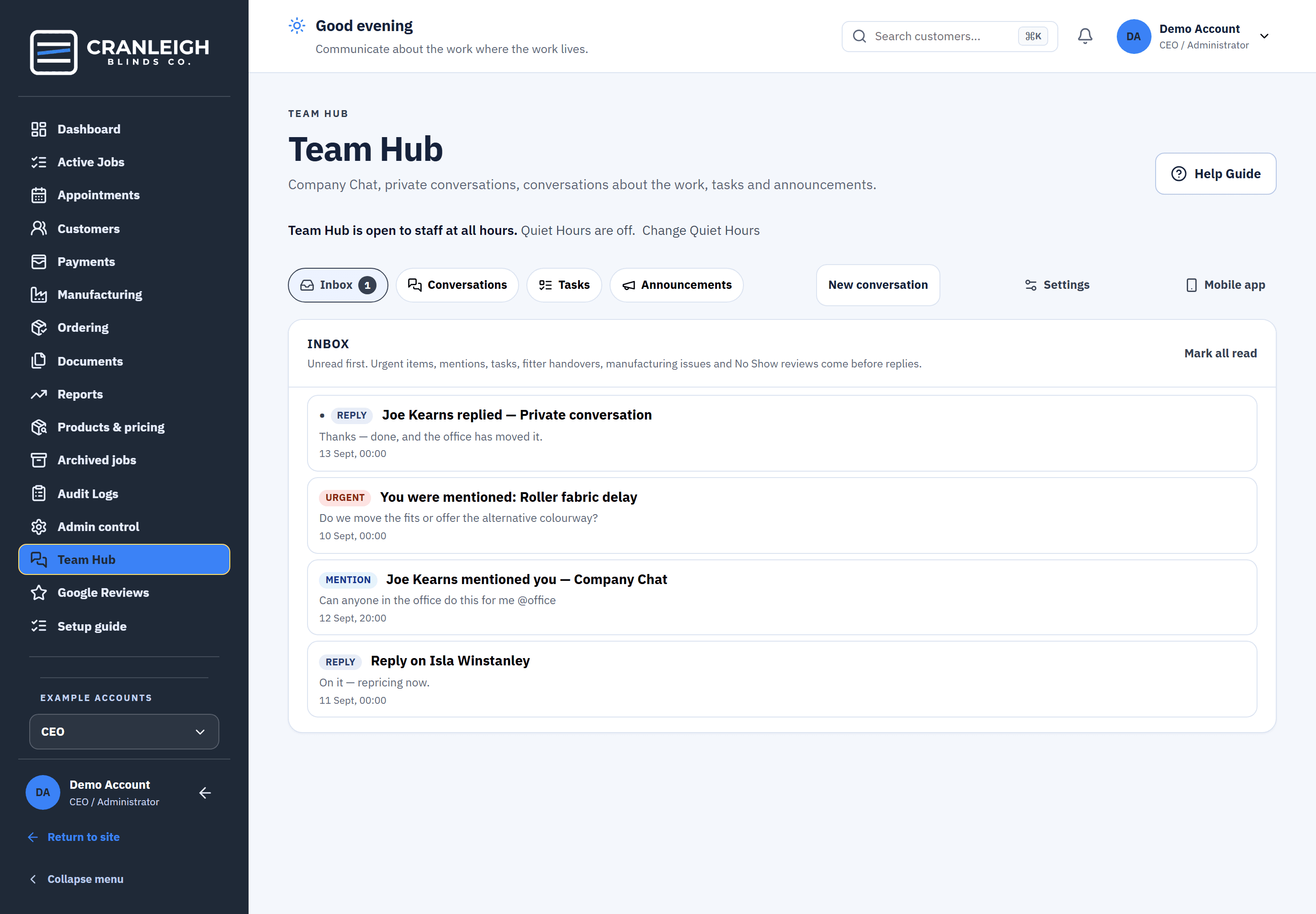Viewport: 1316px width, 914px height.
Task: Open Reply on Isla Winstanley item
Action: [x=782, y=679]
